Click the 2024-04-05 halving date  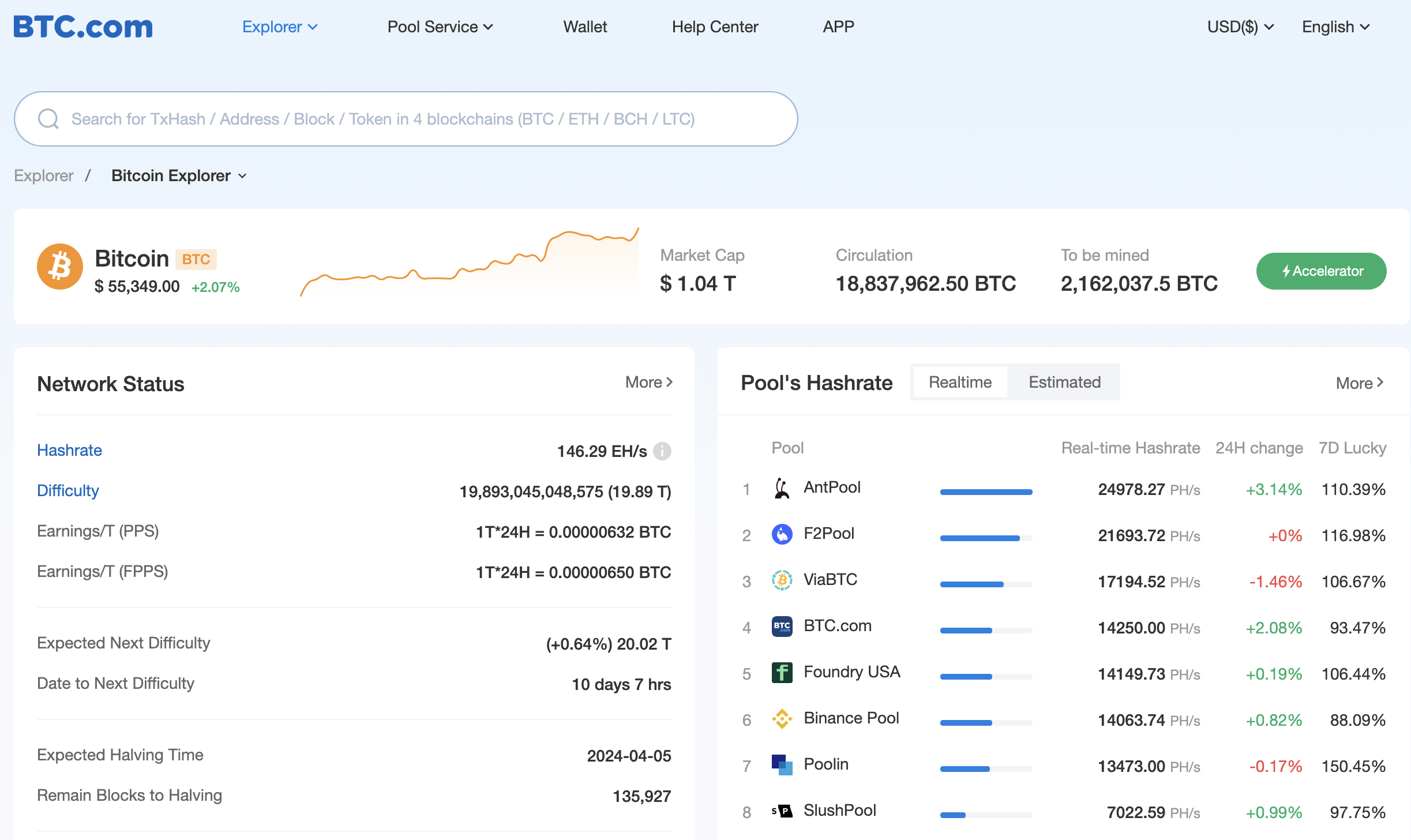click(x=629, y=756)
